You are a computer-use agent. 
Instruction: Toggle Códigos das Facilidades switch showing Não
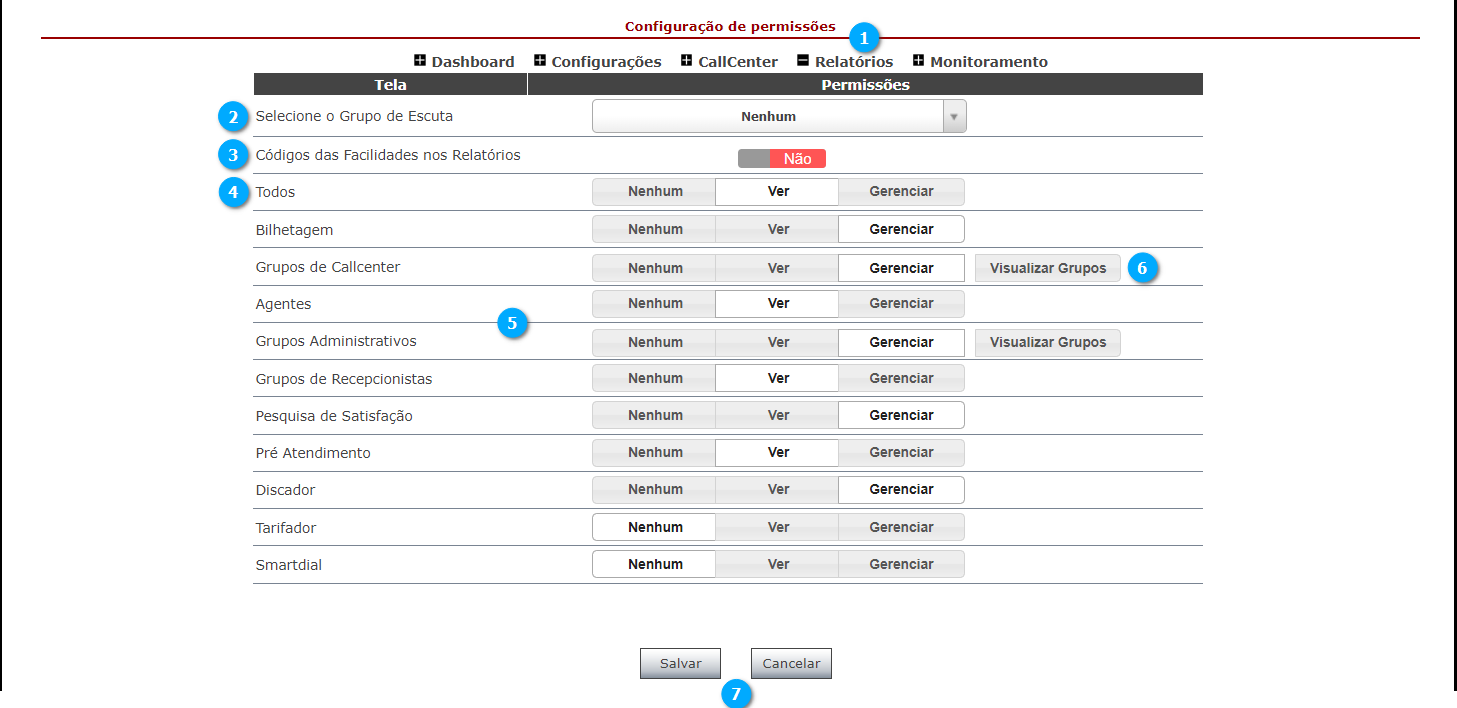click(782, 159)
